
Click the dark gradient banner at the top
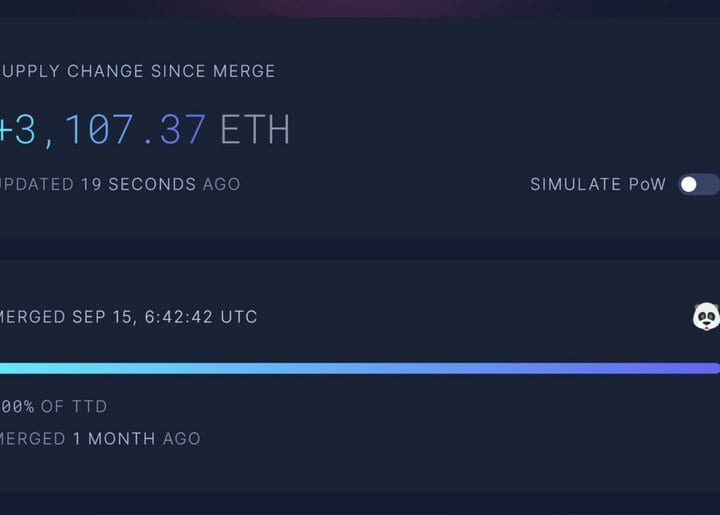pos(360,8)
